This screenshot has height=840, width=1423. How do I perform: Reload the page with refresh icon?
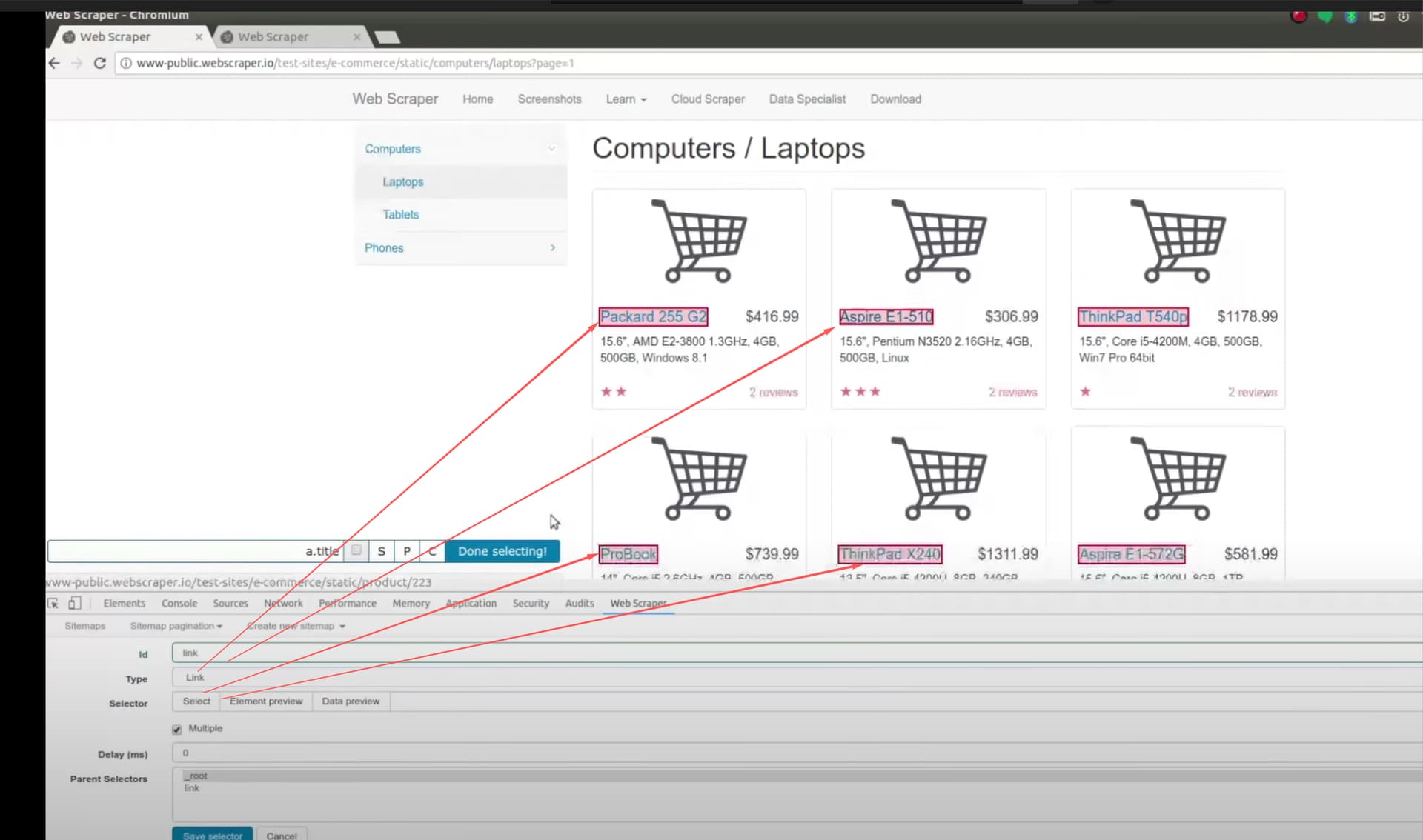coord(100,63)
